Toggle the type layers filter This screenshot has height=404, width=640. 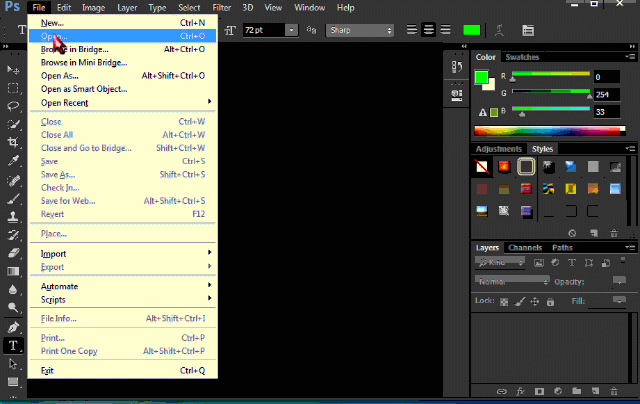pyautogui.click(x=572, y=263)
